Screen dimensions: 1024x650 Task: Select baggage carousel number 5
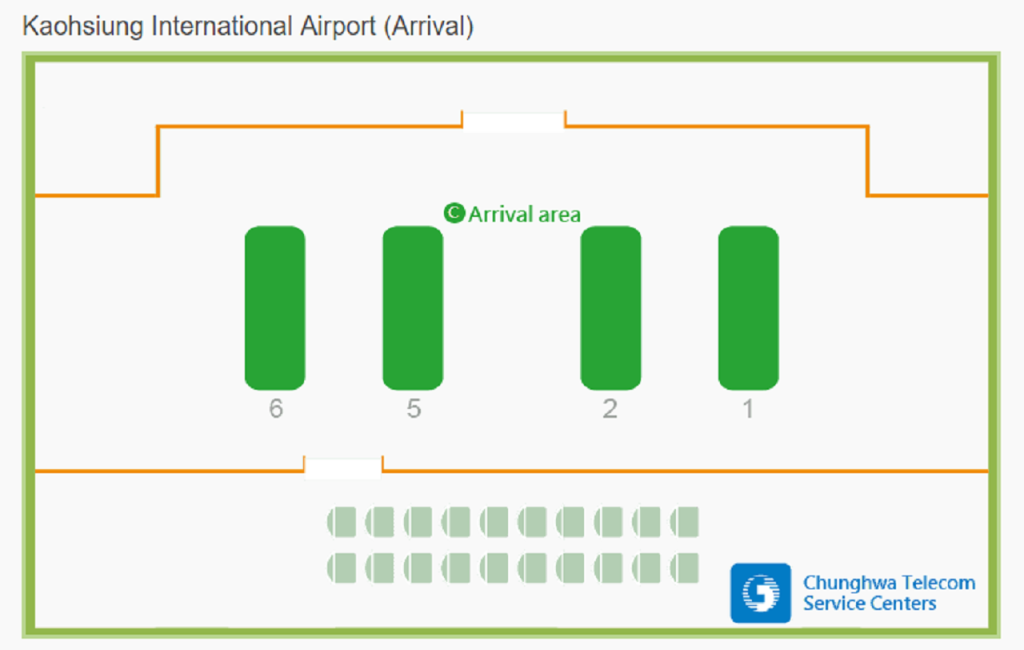coord(413,307)
